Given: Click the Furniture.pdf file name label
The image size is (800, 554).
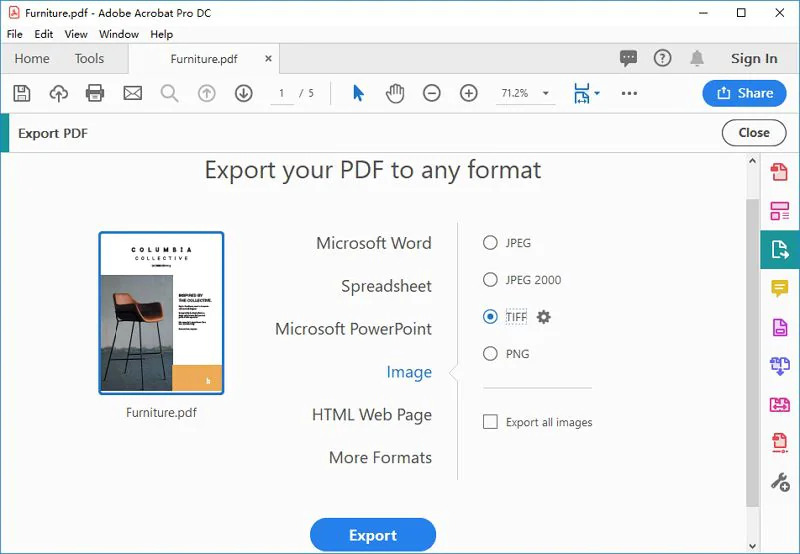Looking at the screenshot, I should [161, 413].
